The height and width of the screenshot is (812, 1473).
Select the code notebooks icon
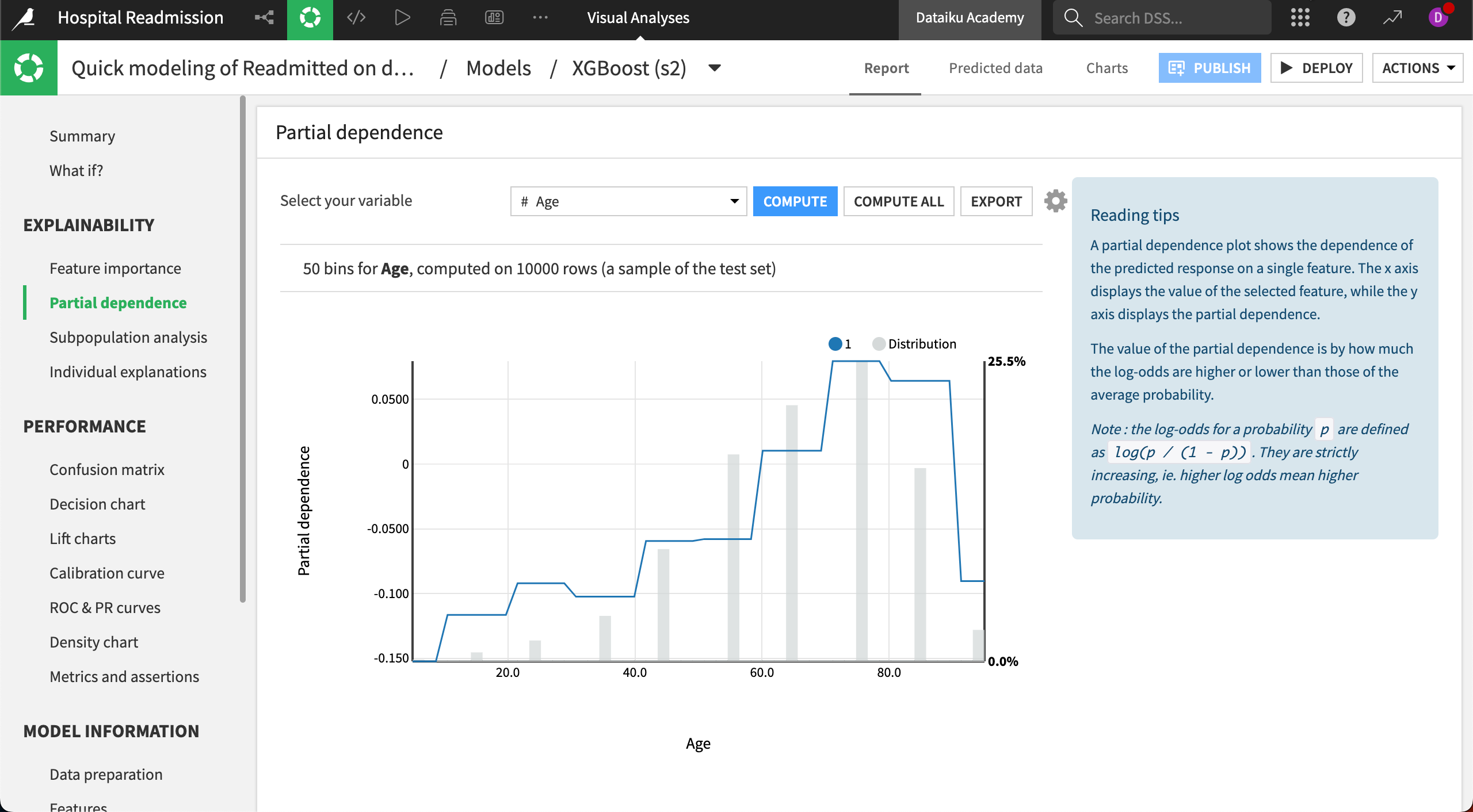(355, 17)
